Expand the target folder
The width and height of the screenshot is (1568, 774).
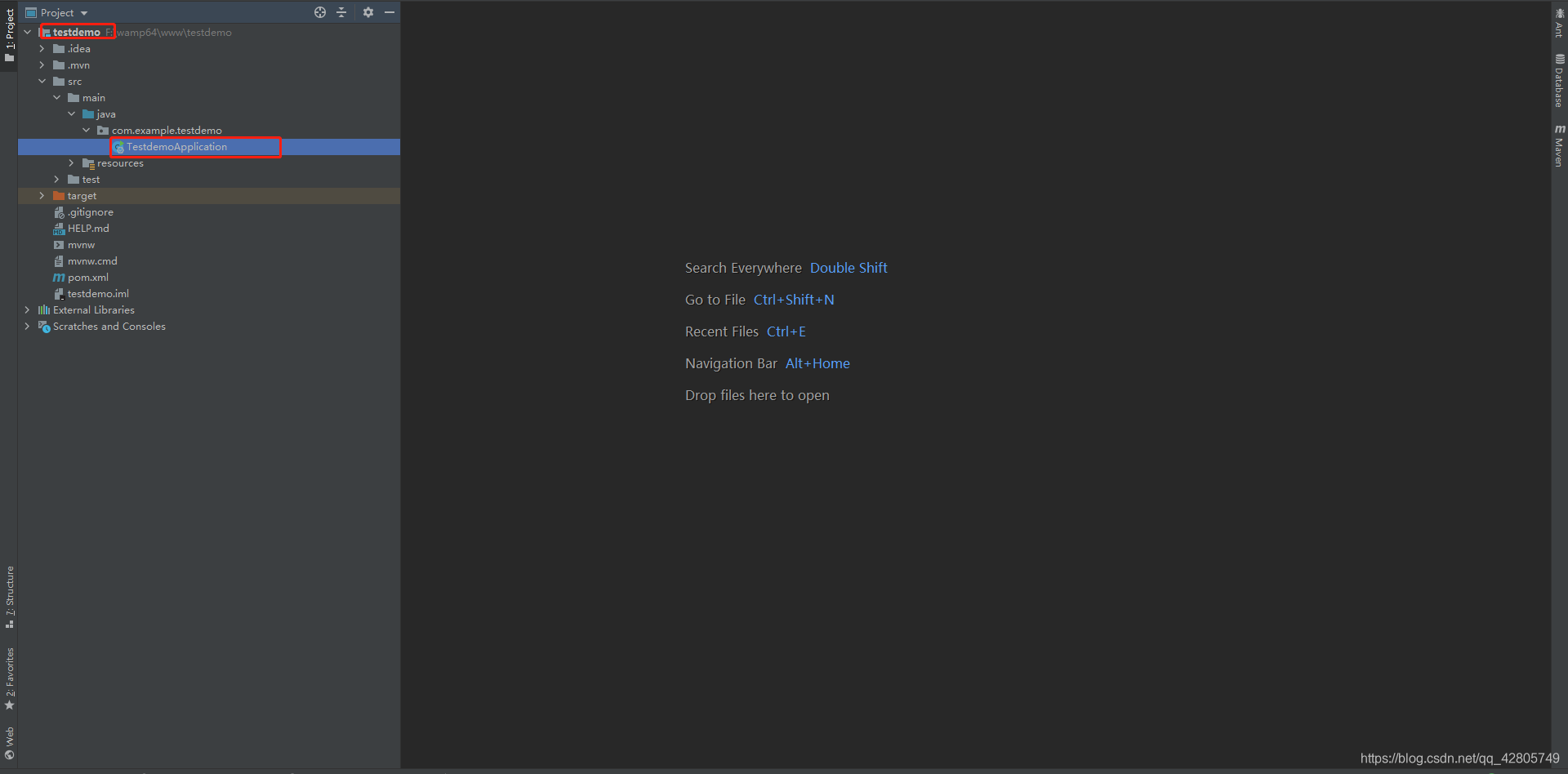click(42, 195)
